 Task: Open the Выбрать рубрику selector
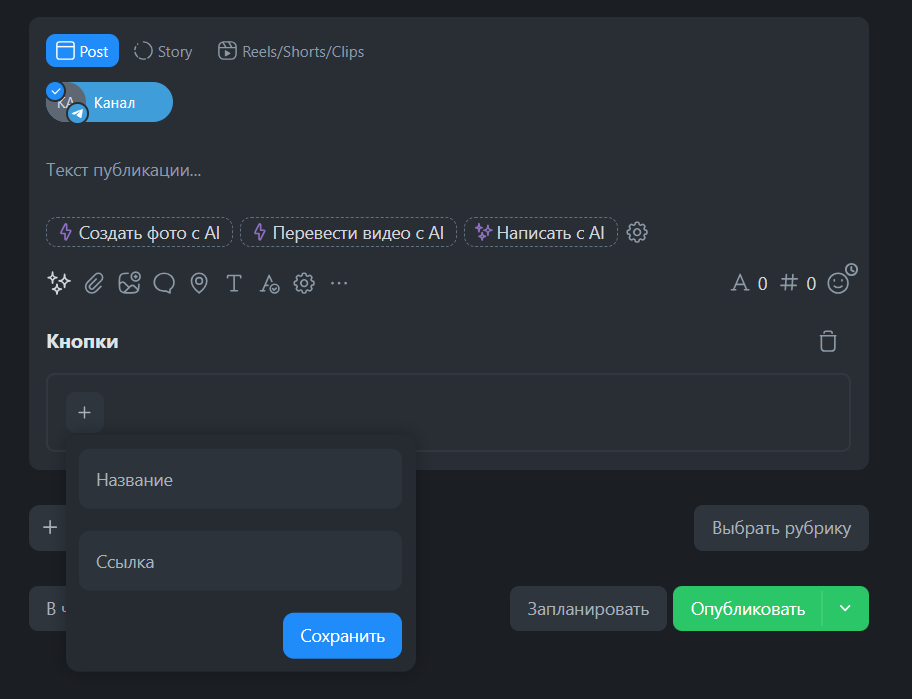coord(781,528)
